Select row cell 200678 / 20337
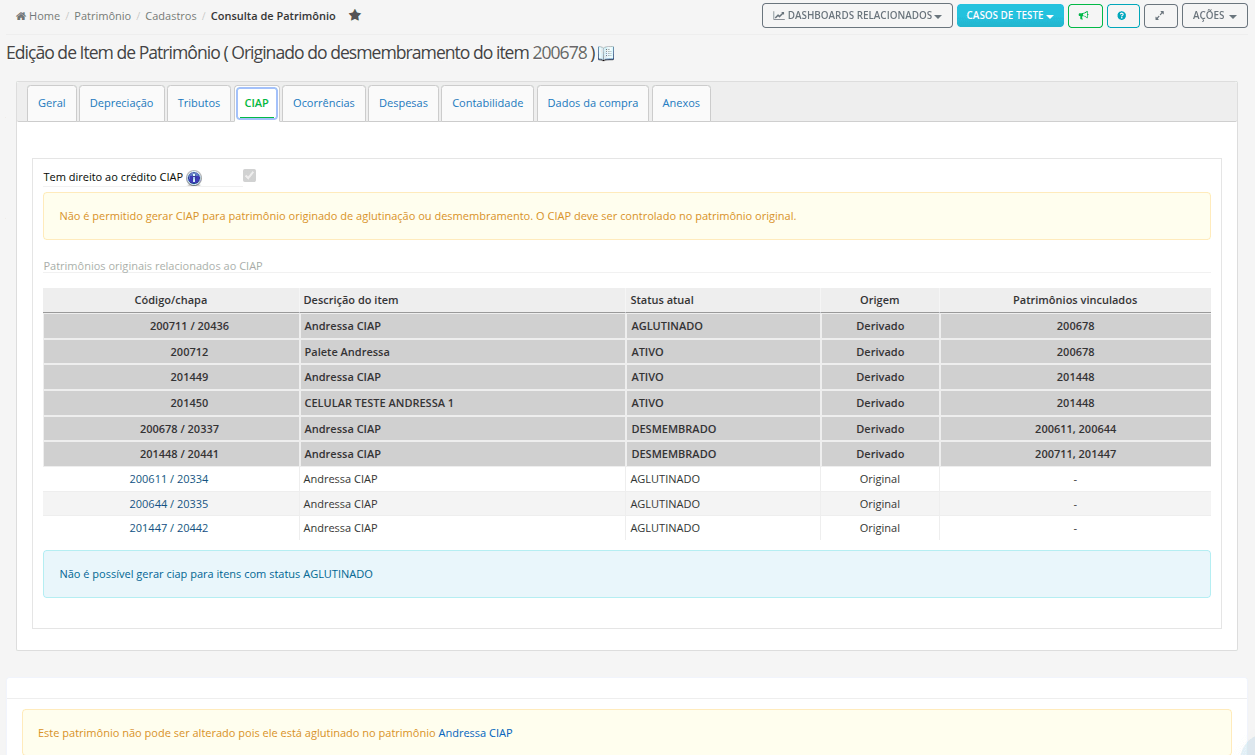The image size is (1255, 755). [171, 429]
